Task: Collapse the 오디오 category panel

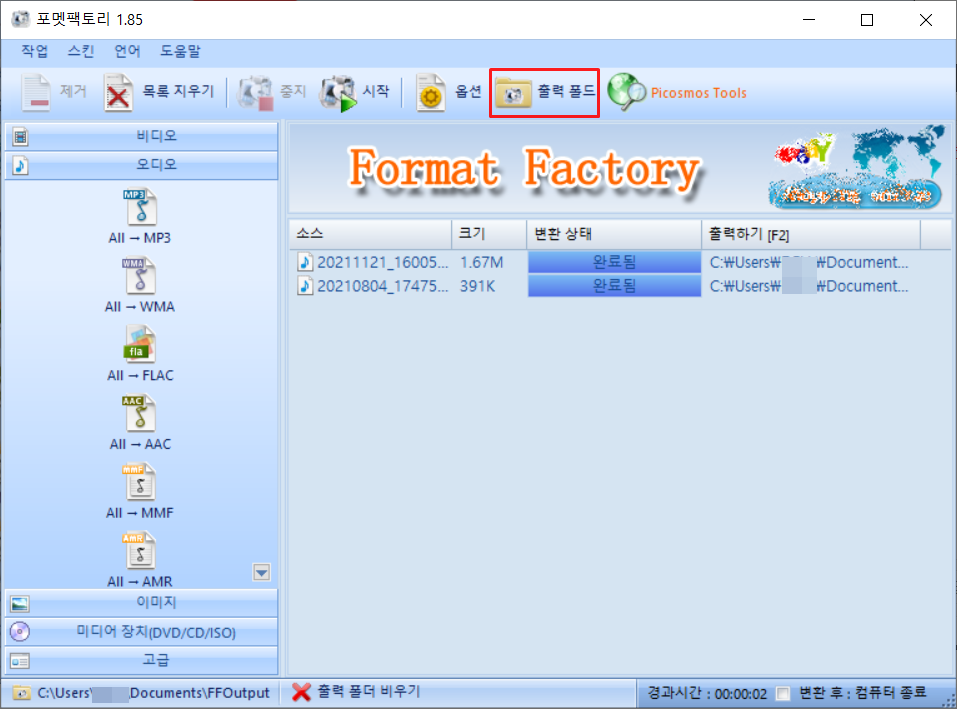Action: 142,165
